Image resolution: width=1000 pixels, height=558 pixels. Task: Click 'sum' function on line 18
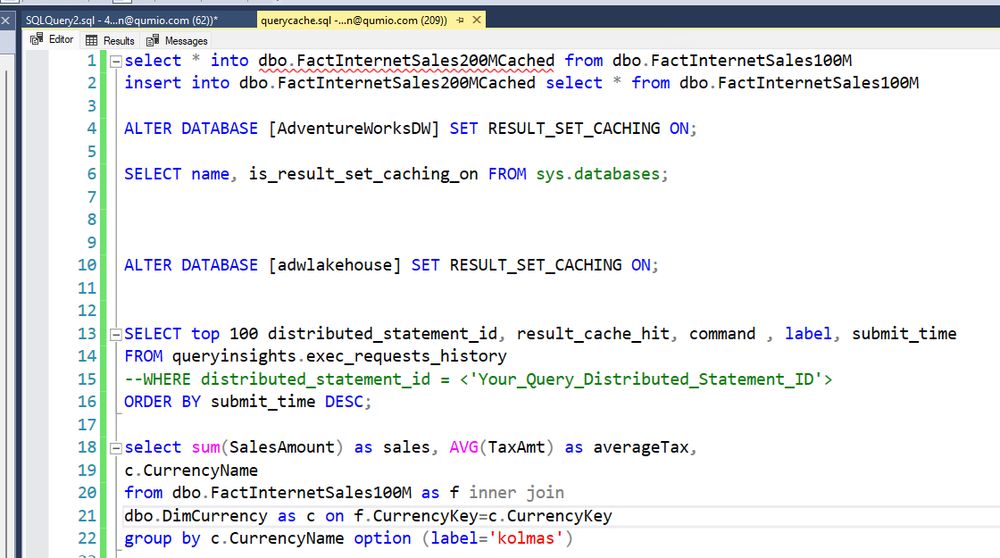205,447
